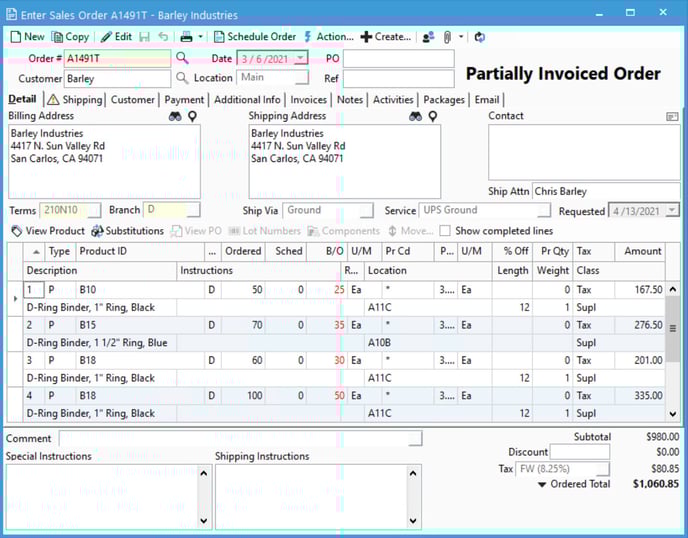Click the Lot Numbers button

point(265,231)
